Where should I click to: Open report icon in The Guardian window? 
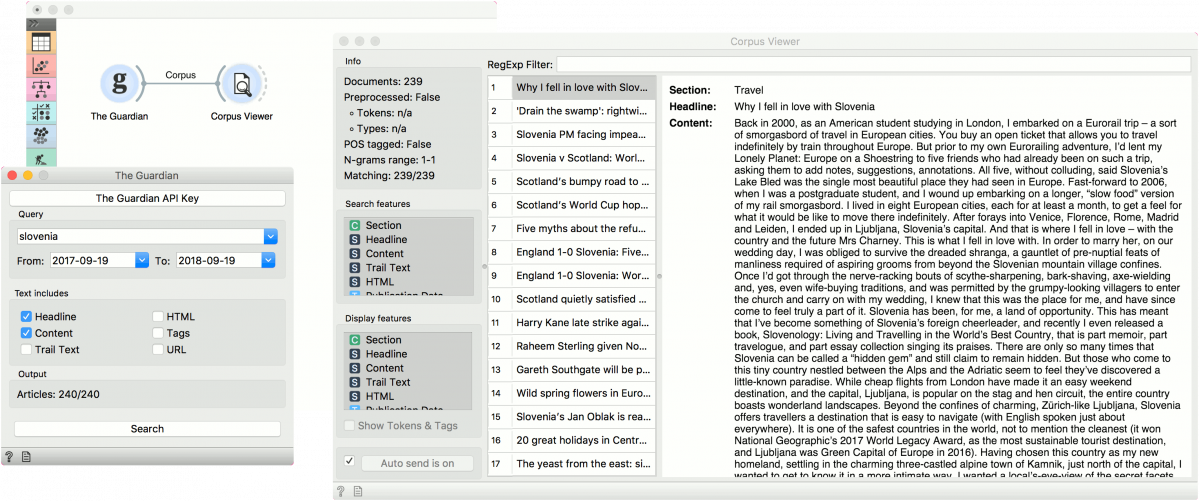click(26, 456)
